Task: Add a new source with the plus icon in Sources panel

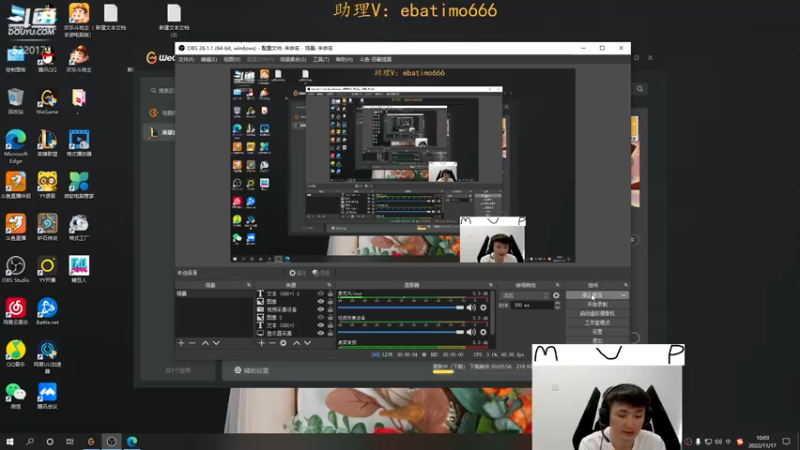Action: click(x=261, y=343)
